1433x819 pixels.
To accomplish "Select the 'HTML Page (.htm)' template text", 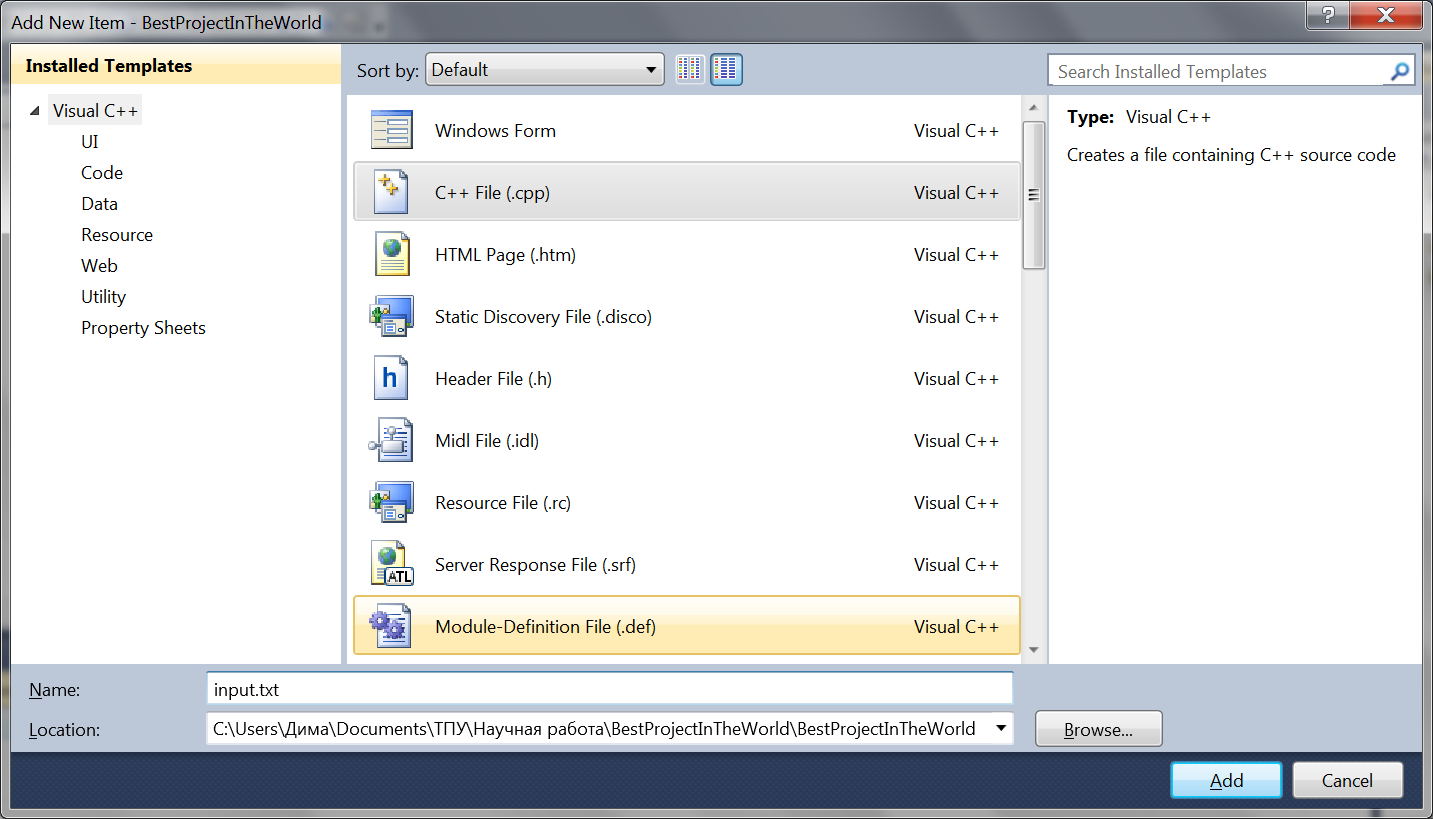I will pyautogui.click(x=505, y=255).
